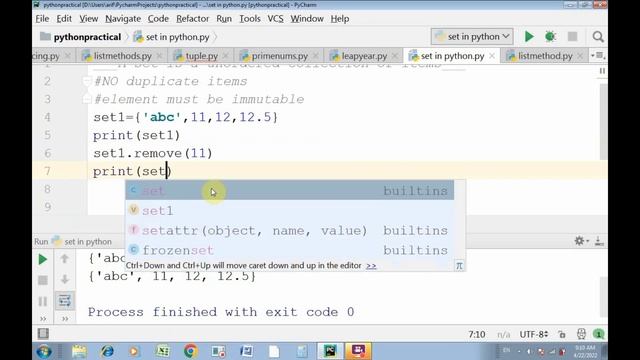The width and height of the screenshot is (640, 360).
Task: Click the pythonpractical project folder breadcrumb
Action: [x=81, y=37]
